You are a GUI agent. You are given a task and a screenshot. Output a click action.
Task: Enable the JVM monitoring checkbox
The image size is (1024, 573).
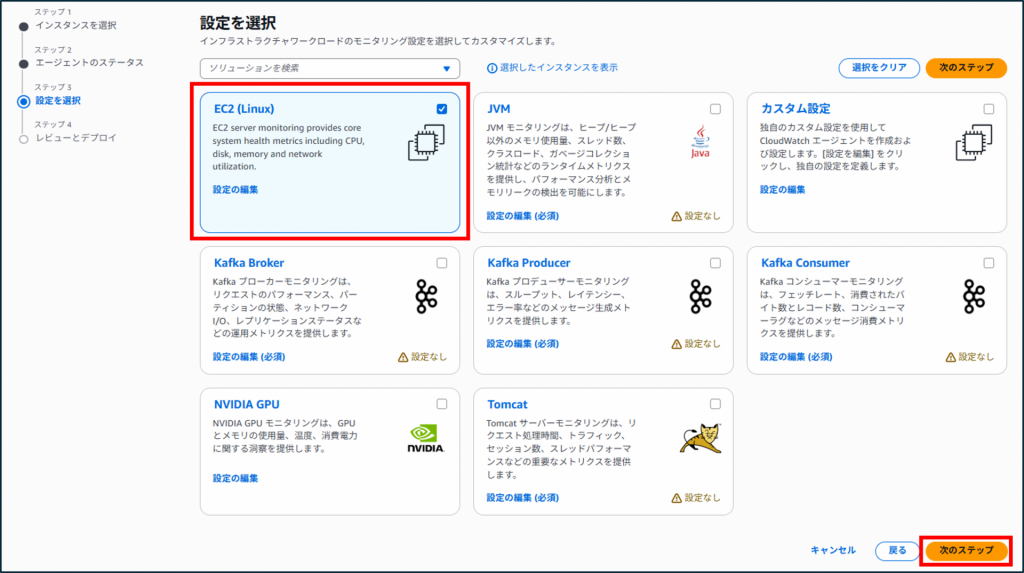(x=715, y=109)
